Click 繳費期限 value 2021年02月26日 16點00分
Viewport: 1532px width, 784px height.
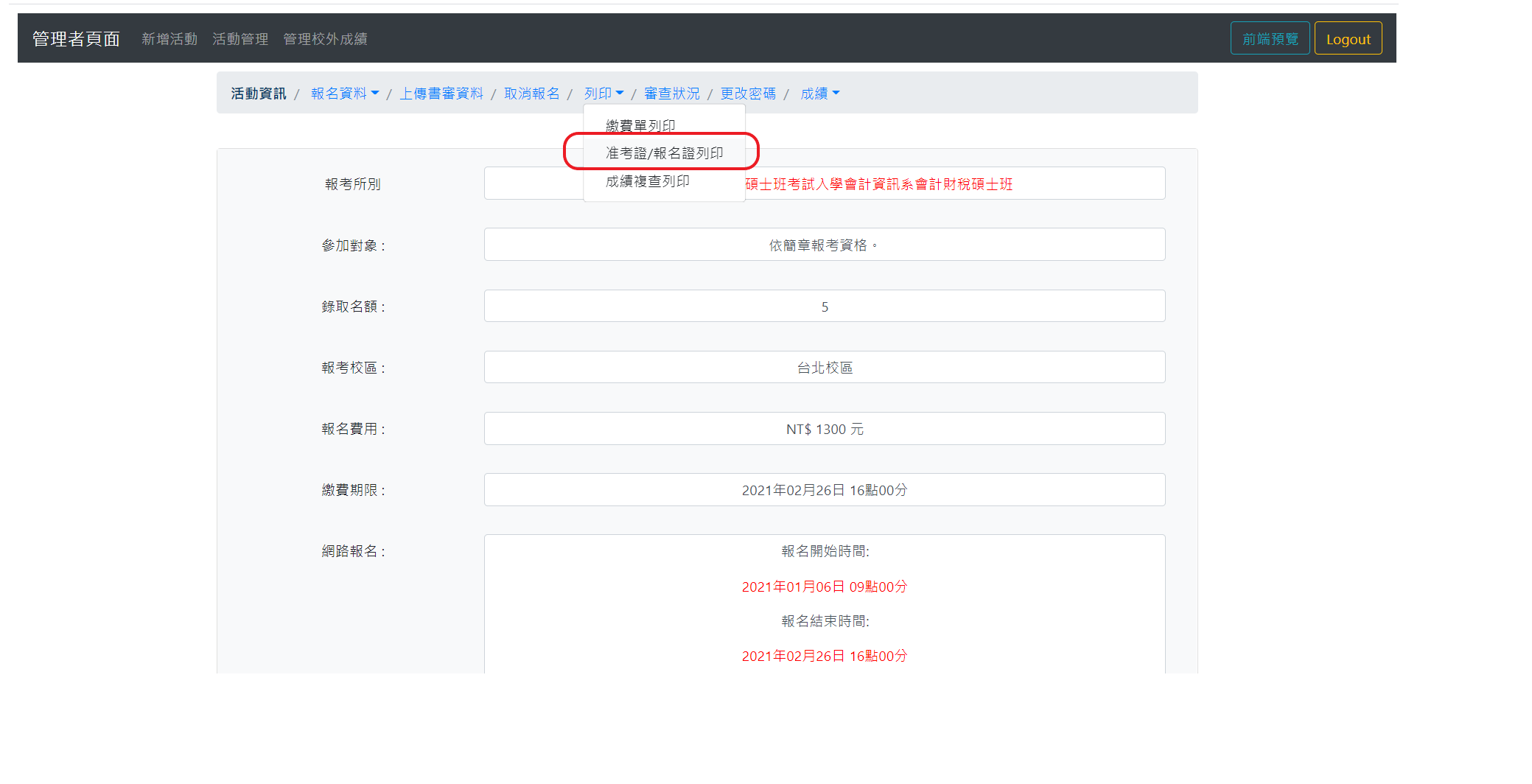click(825, 490)
